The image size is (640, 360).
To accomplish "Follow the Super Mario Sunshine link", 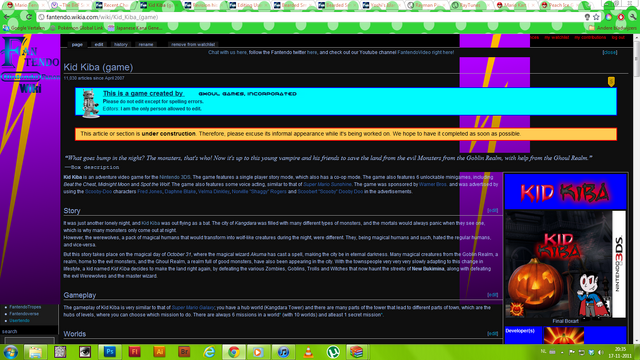I will 327,184.
